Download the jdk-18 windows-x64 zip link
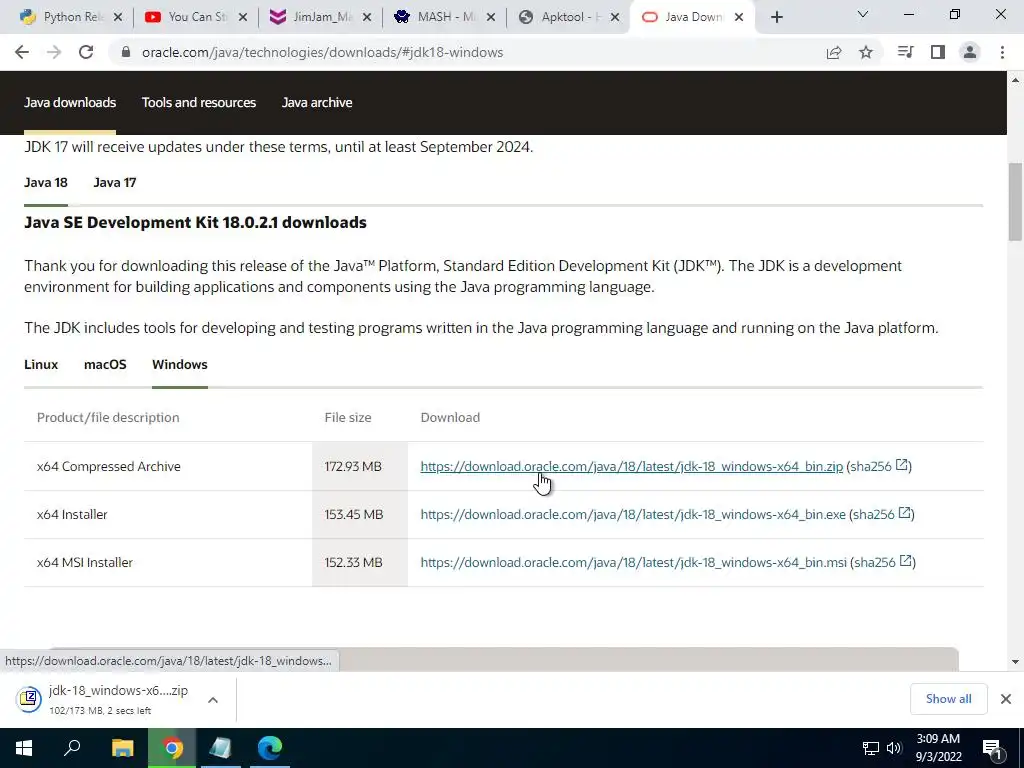Viewport: 1024px width, 768px height. click(632, 466)
